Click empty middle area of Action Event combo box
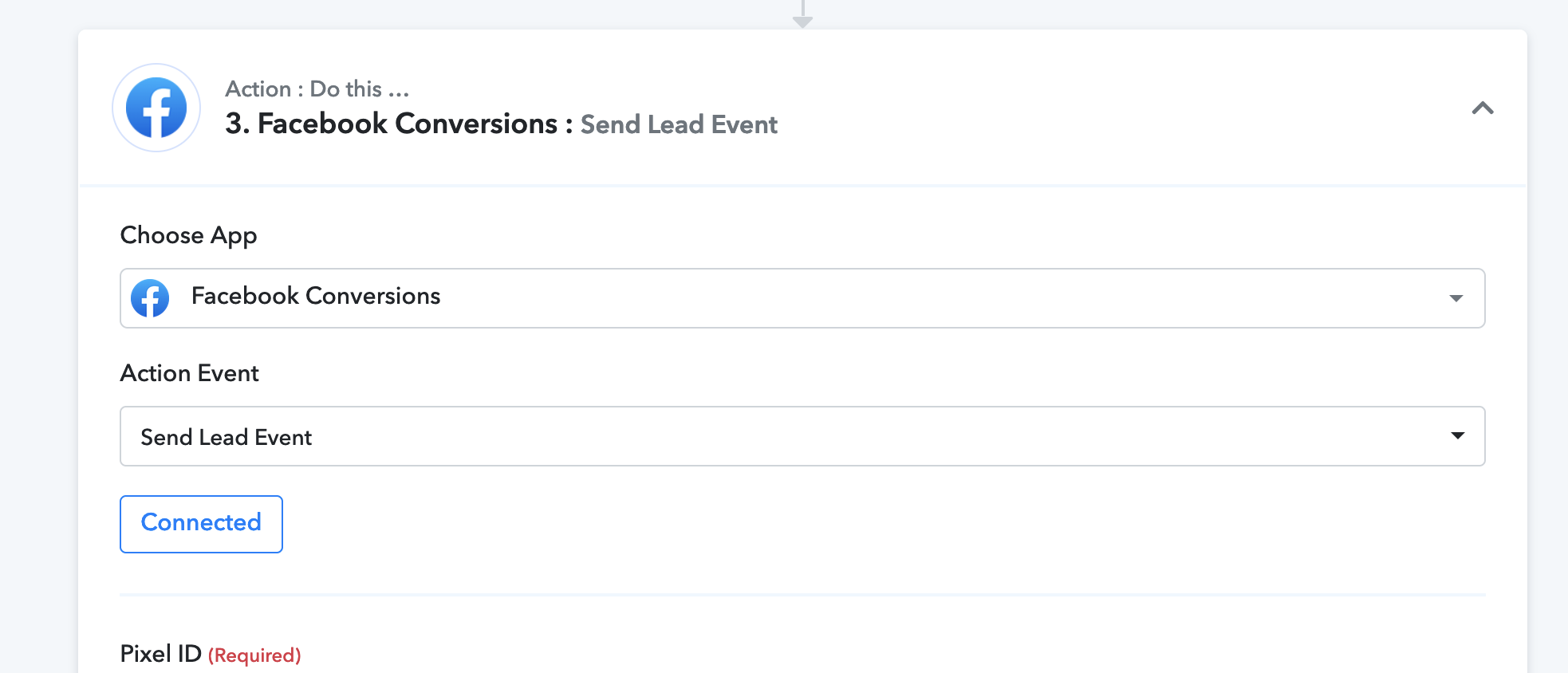The height and width of the screenshot is (673, 1568). (877, 436)
